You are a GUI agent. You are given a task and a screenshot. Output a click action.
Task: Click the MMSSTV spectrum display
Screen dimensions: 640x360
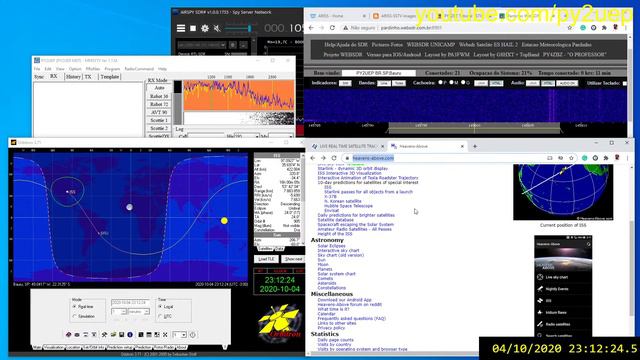click(x=239, y=95)
